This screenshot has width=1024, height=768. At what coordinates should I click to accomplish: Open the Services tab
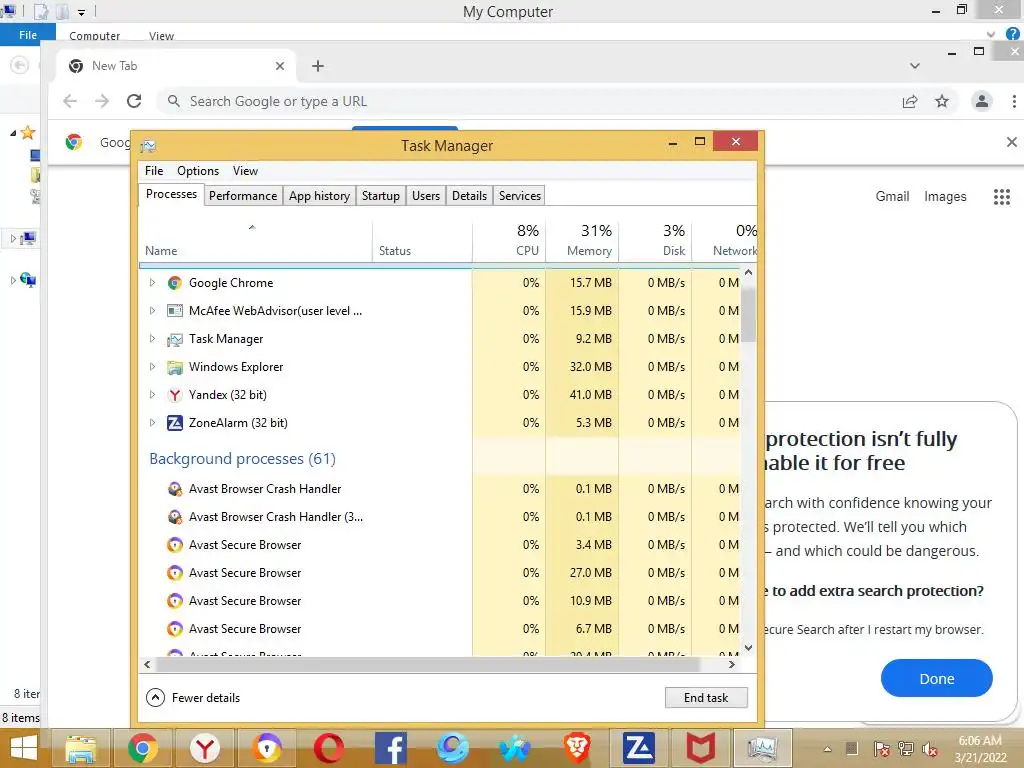coord(520,196)
